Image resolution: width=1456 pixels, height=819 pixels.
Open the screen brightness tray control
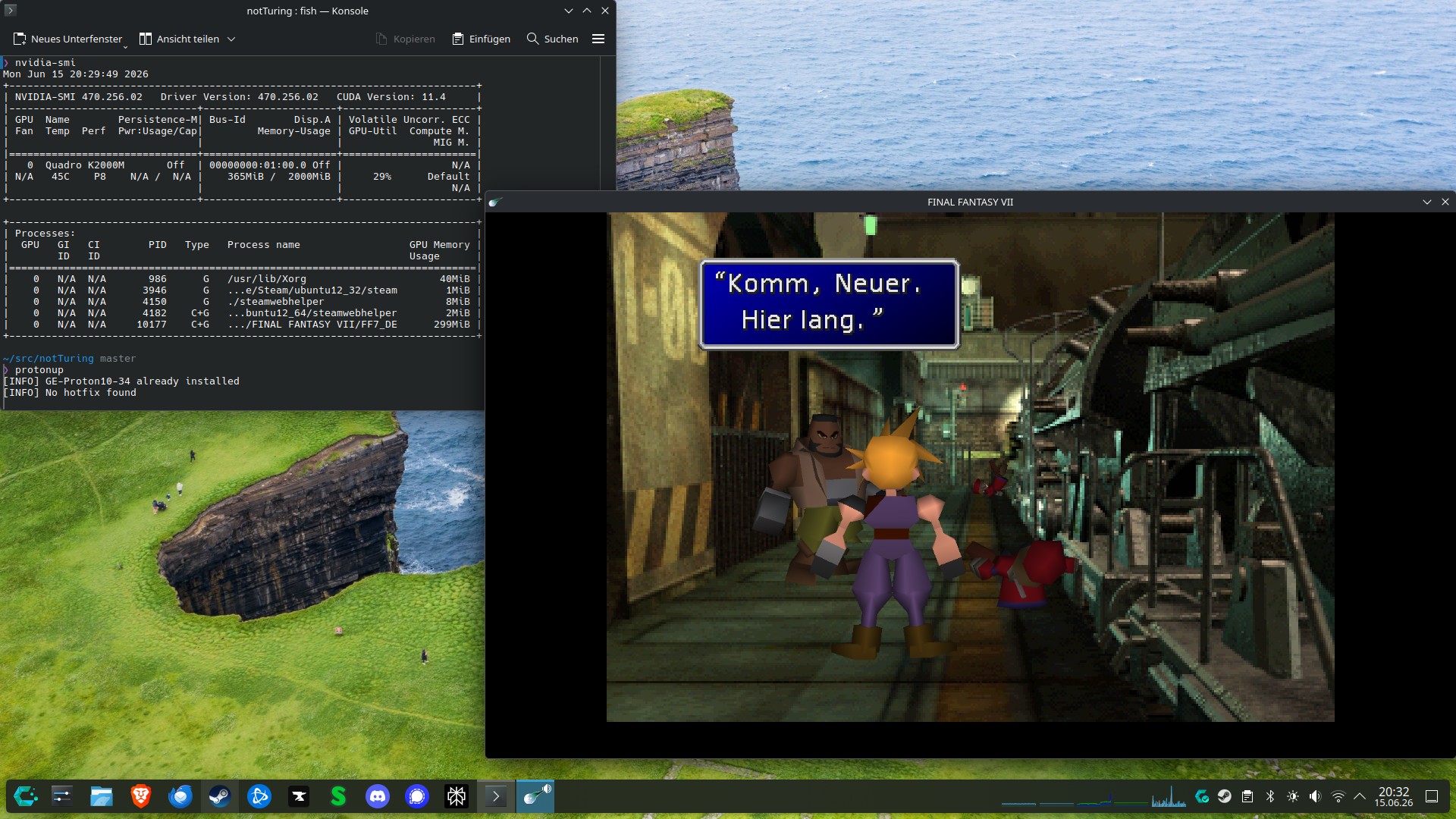coord(1293,796)
